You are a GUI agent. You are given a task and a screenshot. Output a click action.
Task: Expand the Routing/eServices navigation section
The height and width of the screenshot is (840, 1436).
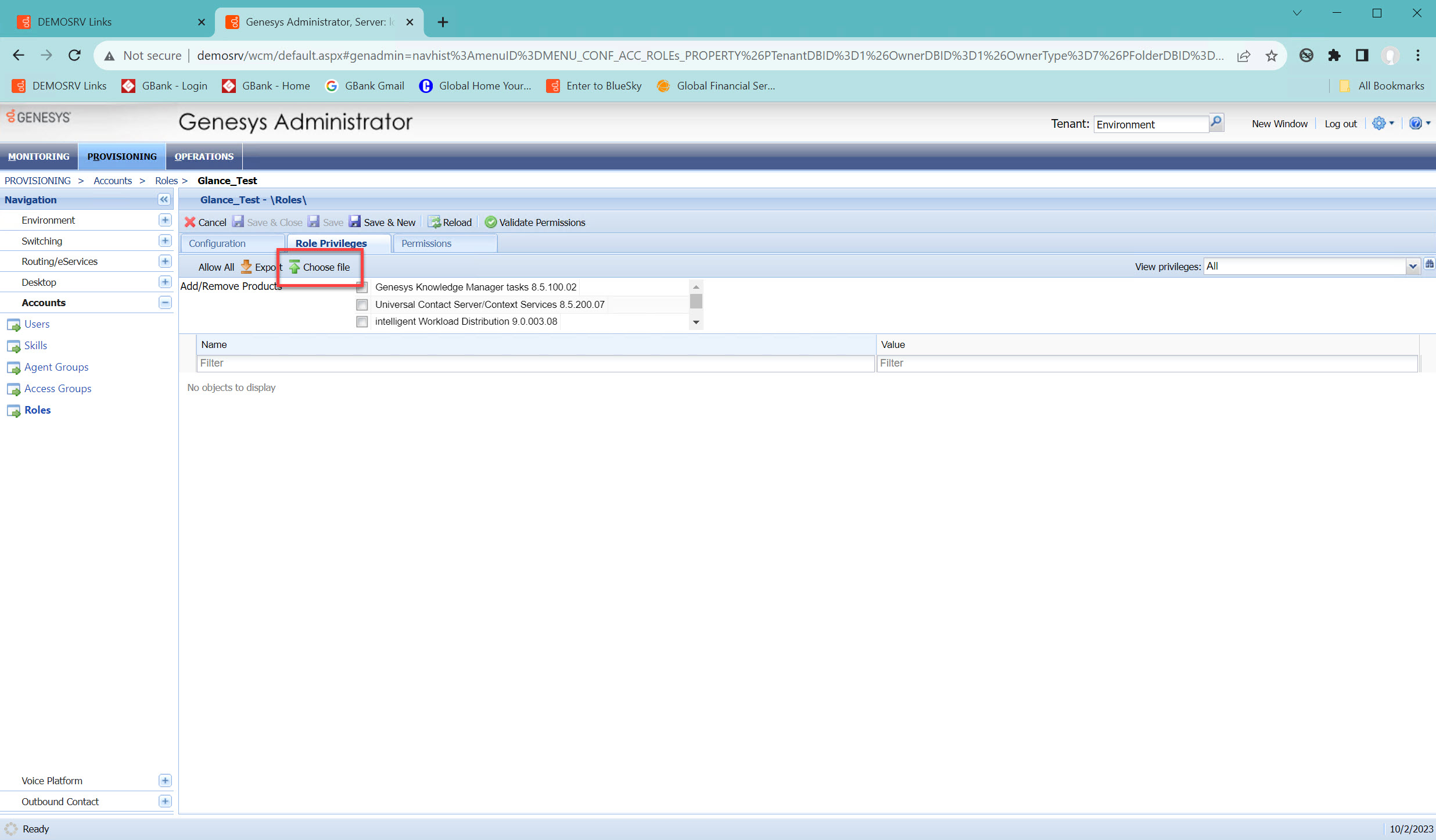tap(165, 261)
